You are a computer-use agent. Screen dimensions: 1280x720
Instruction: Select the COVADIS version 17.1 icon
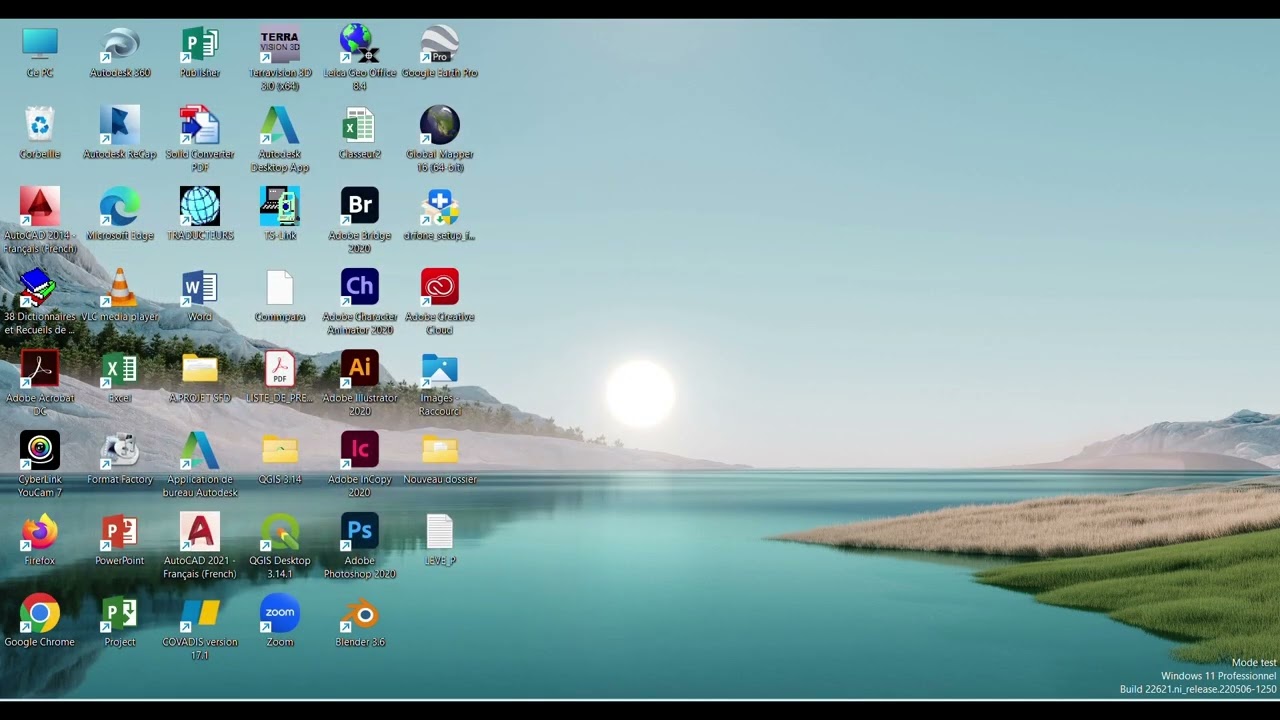tap(200, 613)
